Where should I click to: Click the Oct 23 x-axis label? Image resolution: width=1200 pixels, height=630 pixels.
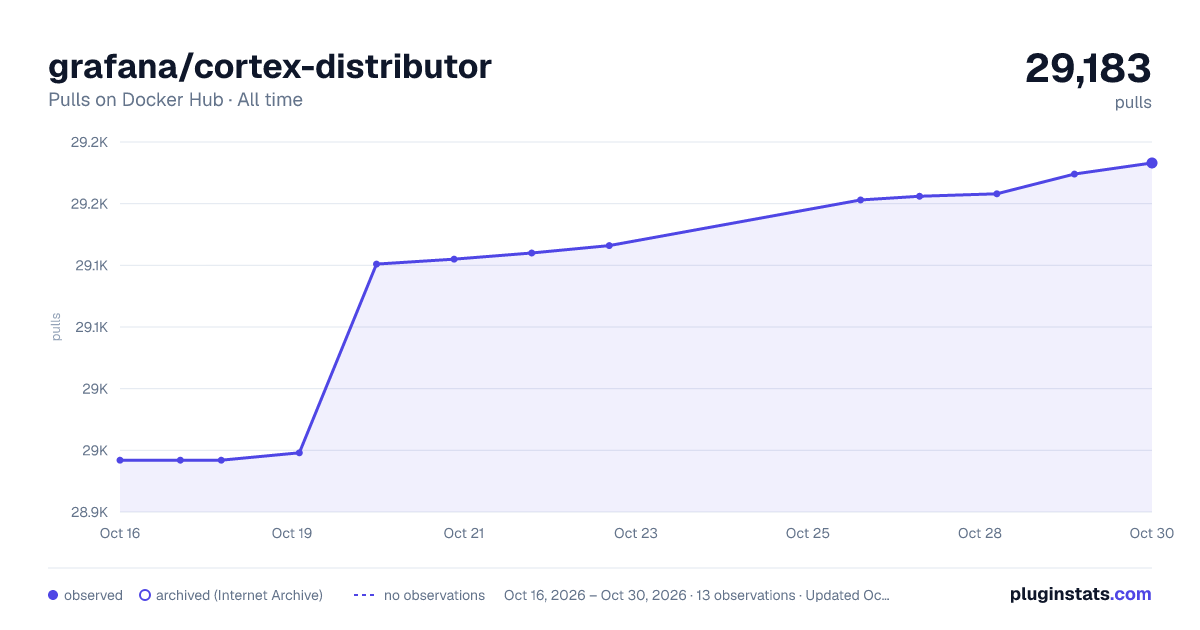click(x=636, y=533)
